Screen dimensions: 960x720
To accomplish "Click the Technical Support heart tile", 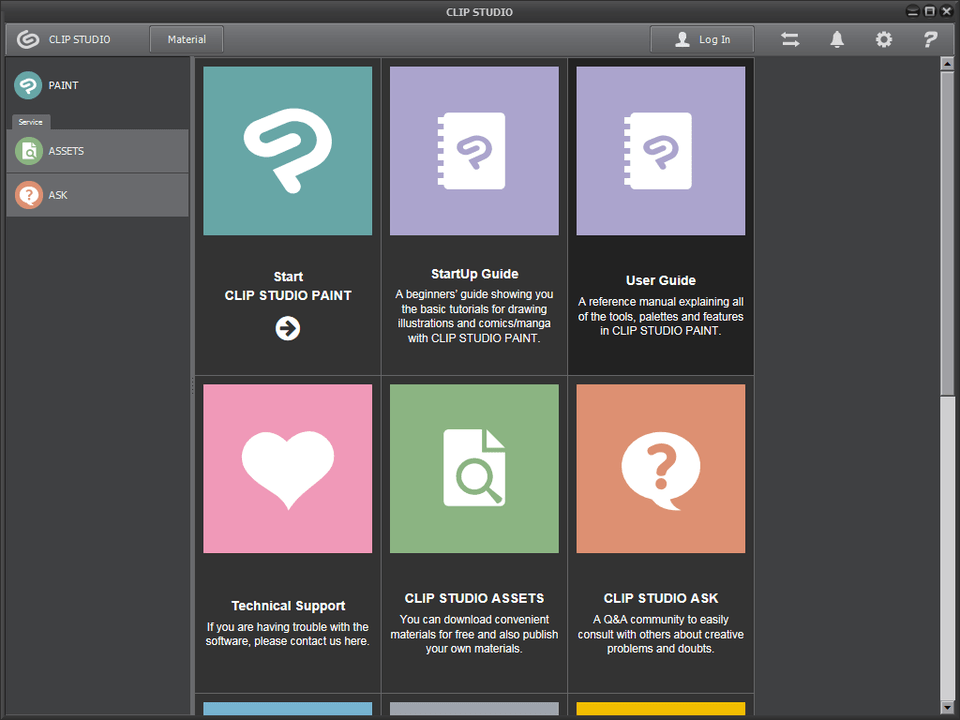I will (x=288, y=469).
